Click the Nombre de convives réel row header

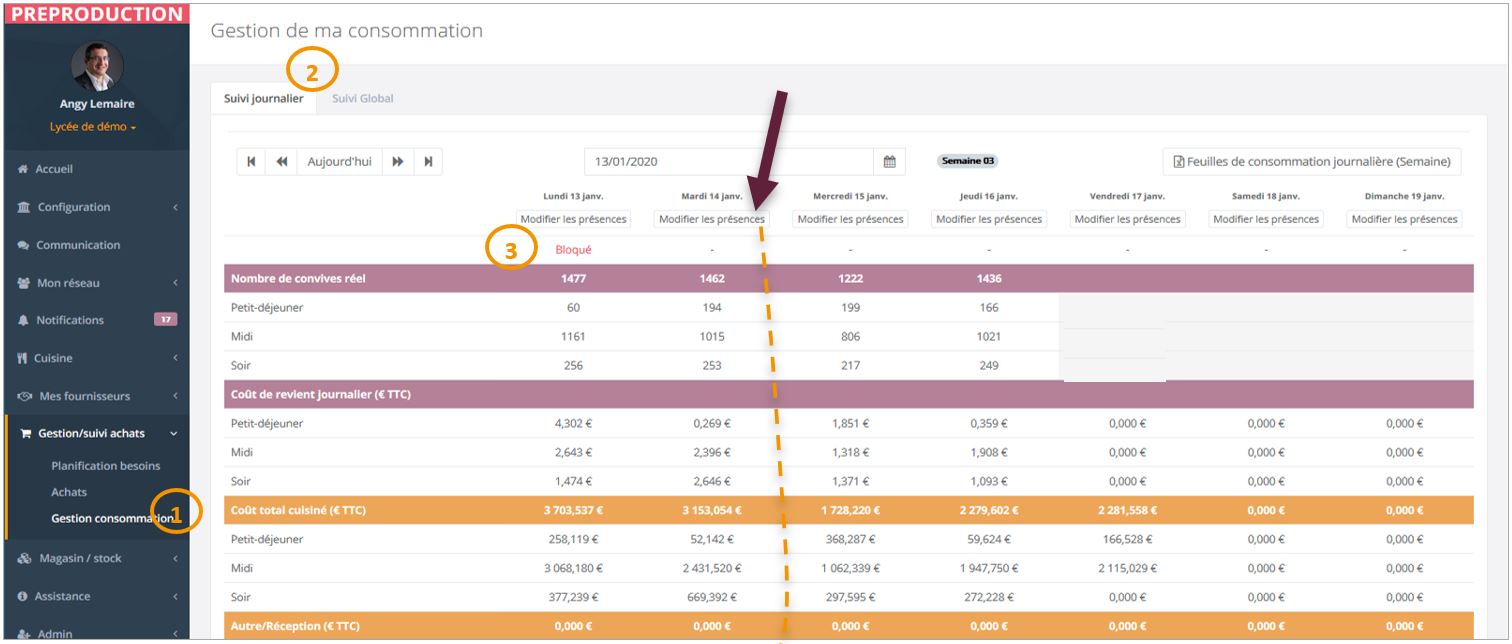(298, 278)
